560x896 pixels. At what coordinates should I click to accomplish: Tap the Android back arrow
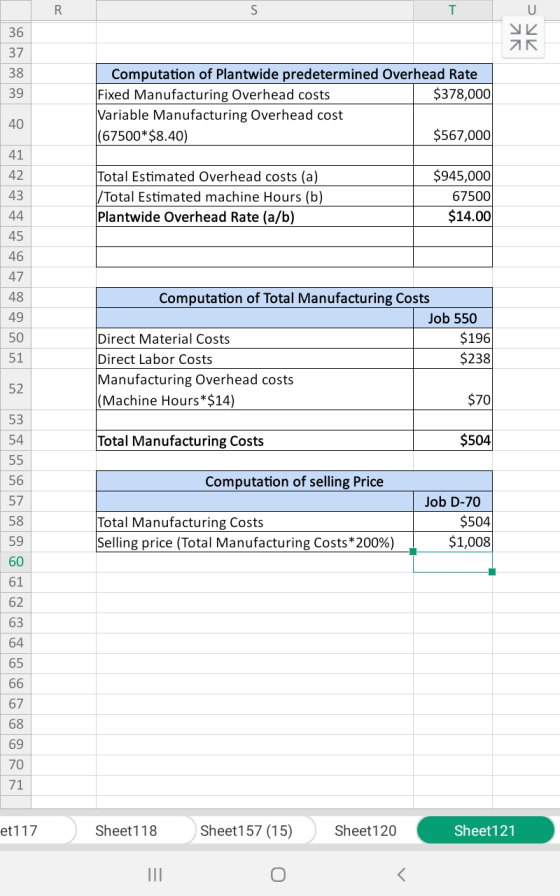401,874
